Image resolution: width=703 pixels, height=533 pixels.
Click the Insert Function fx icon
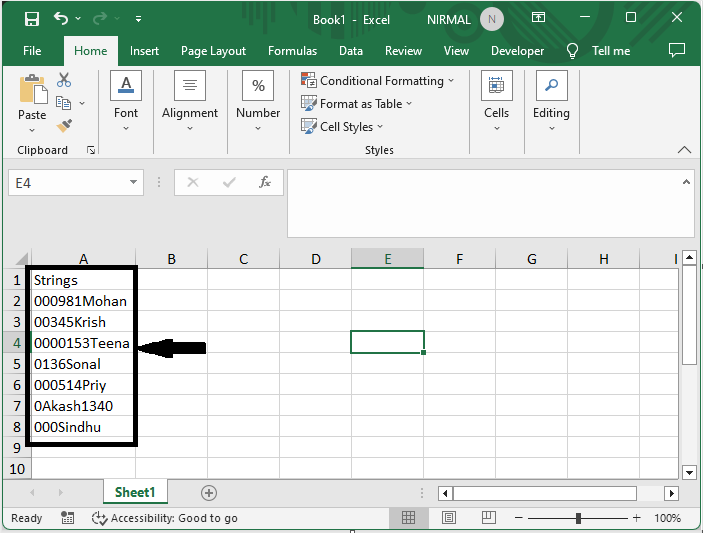tap(265, 182)
